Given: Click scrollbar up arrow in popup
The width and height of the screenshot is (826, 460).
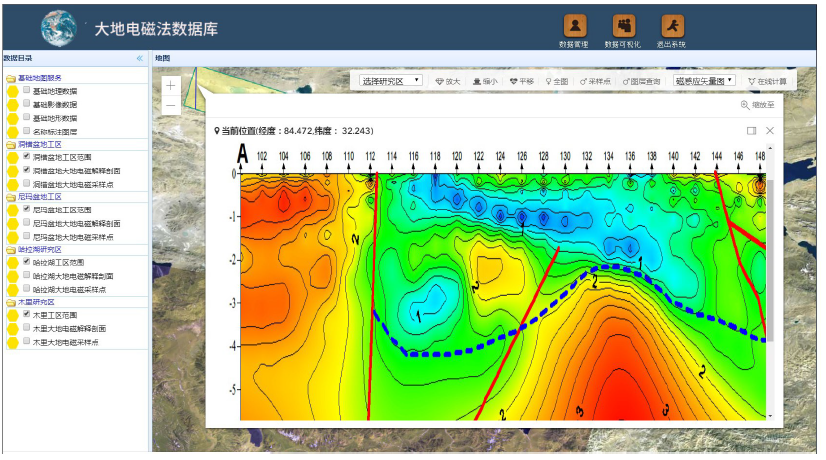Looking at the screenshot, I should click(x=770, y=149).
